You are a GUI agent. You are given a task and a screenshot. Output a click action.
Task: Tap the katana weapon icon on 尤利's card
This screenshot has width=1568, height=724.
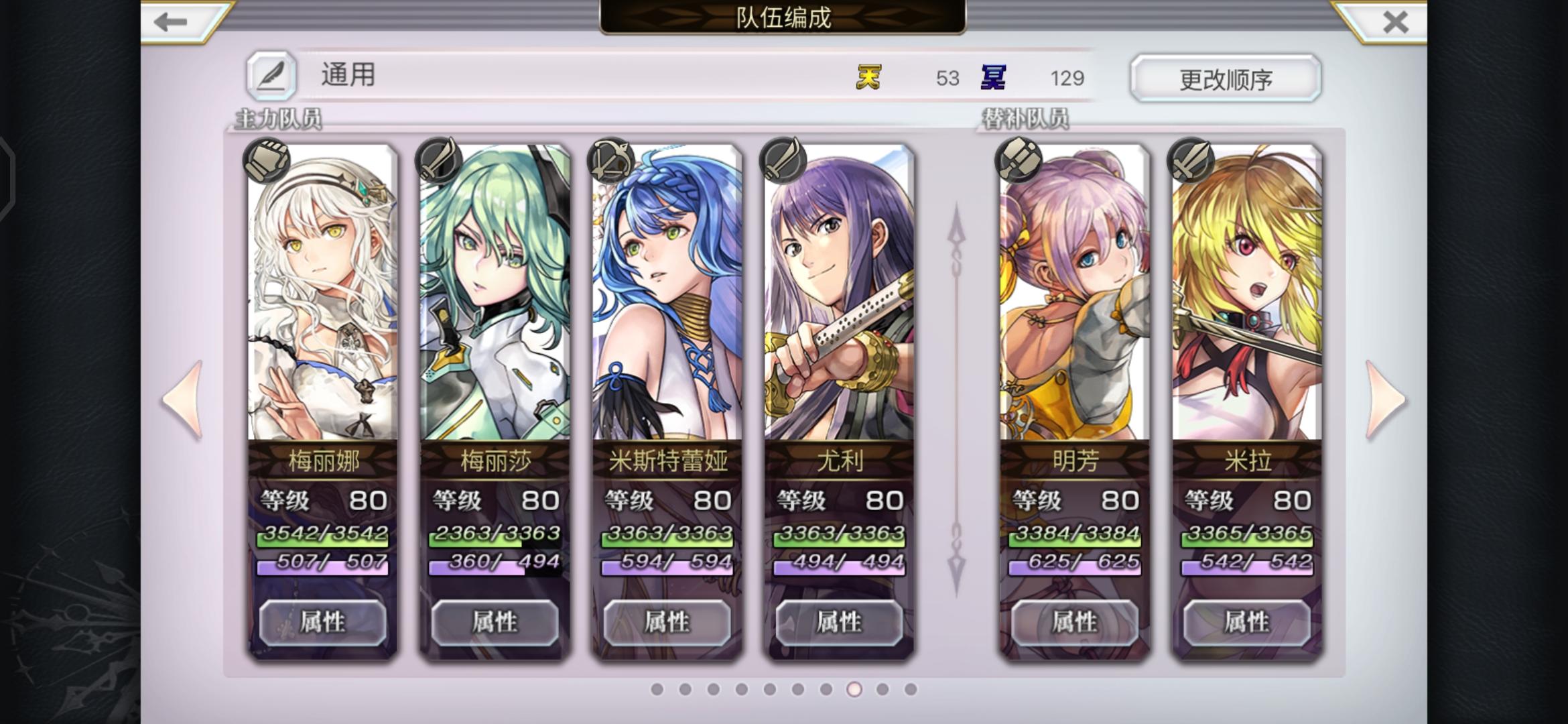point(783,161)
